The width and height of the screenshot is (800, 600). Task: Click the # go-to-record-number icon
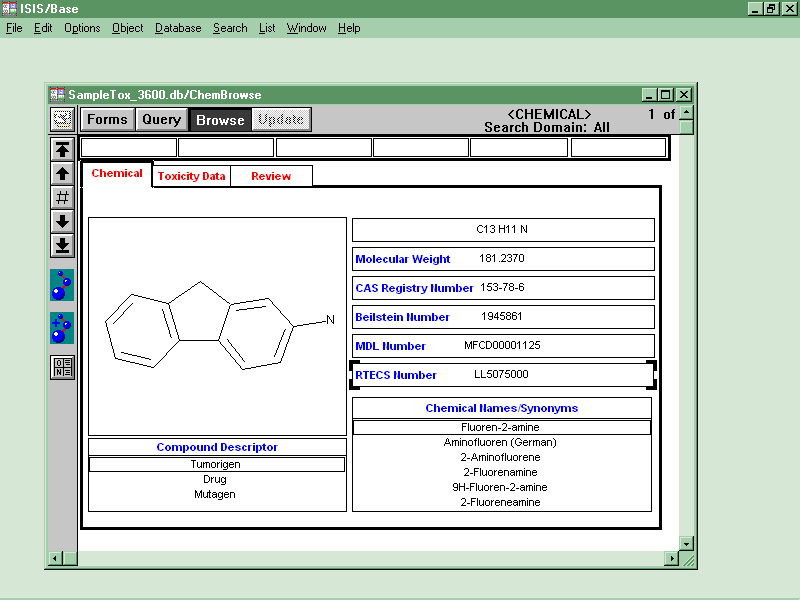[62, 198]
